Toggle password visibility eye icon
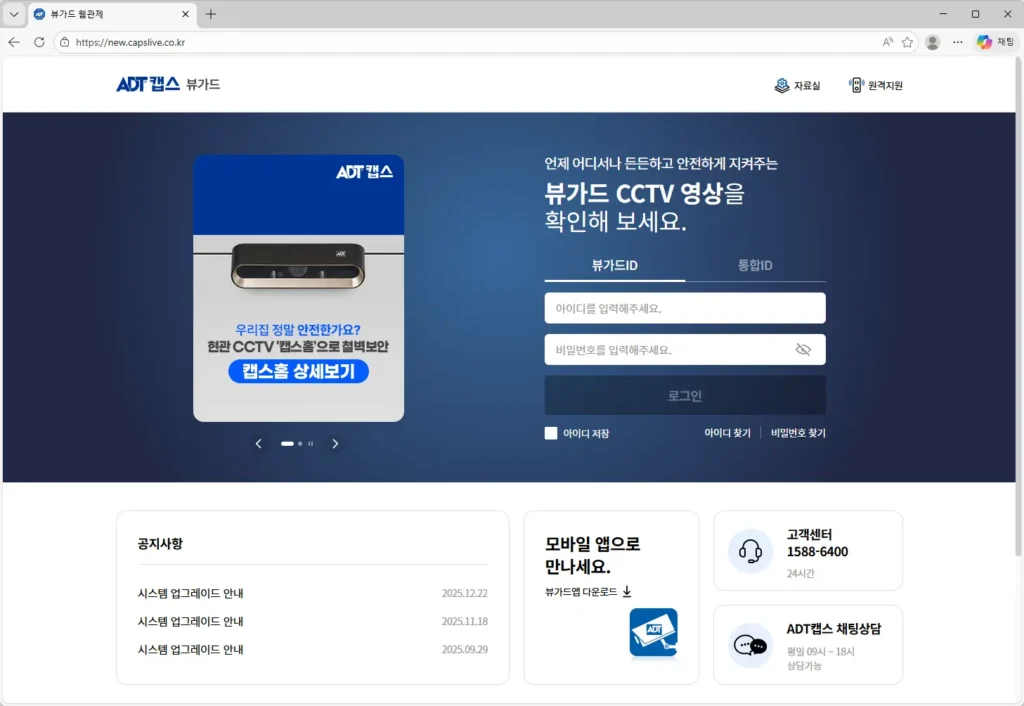The height and width of the screenshot is (706, 1024). [x=802, y=350]
